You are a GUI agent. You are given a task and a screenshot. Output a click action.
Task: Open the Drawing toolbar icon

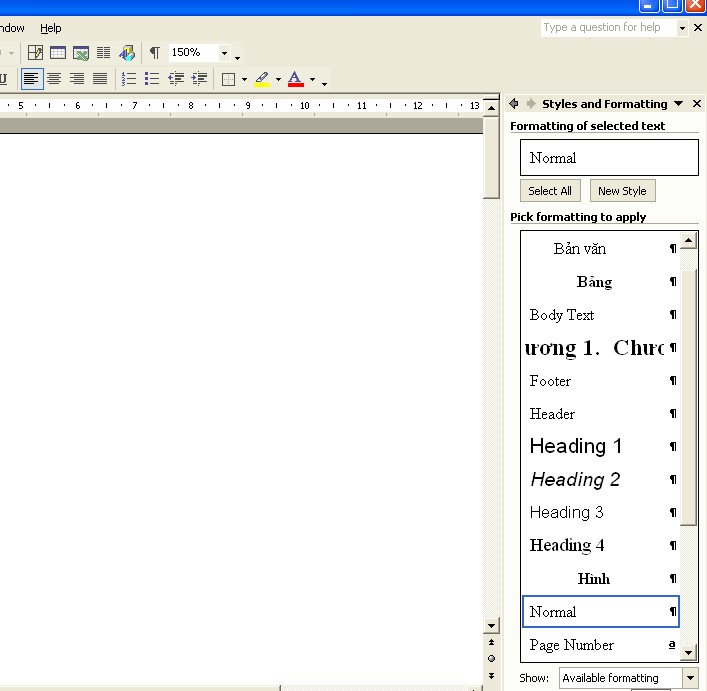[127, 53]
